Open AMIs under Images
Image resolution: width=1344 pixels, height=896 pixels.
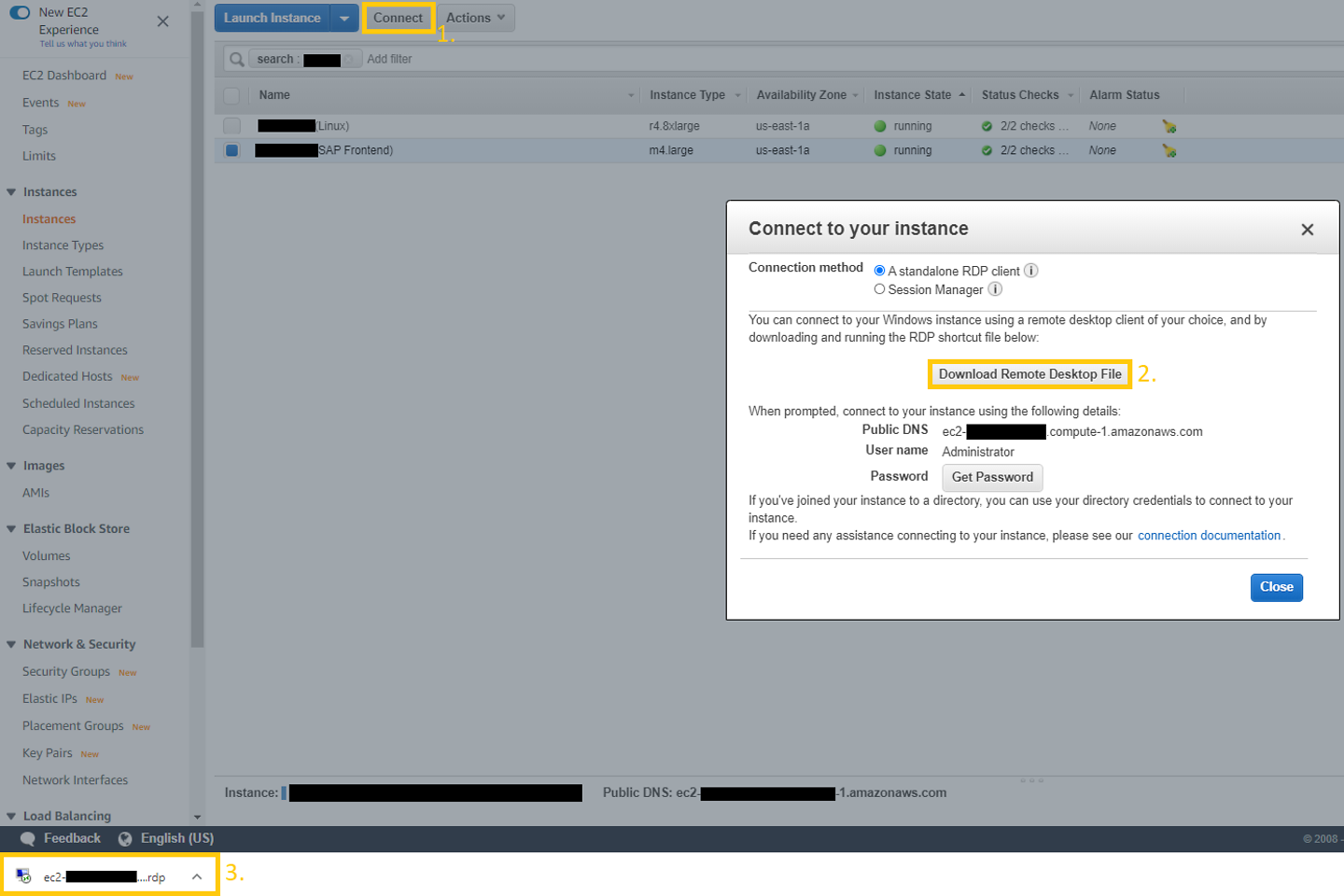click(x=36, y=493)
